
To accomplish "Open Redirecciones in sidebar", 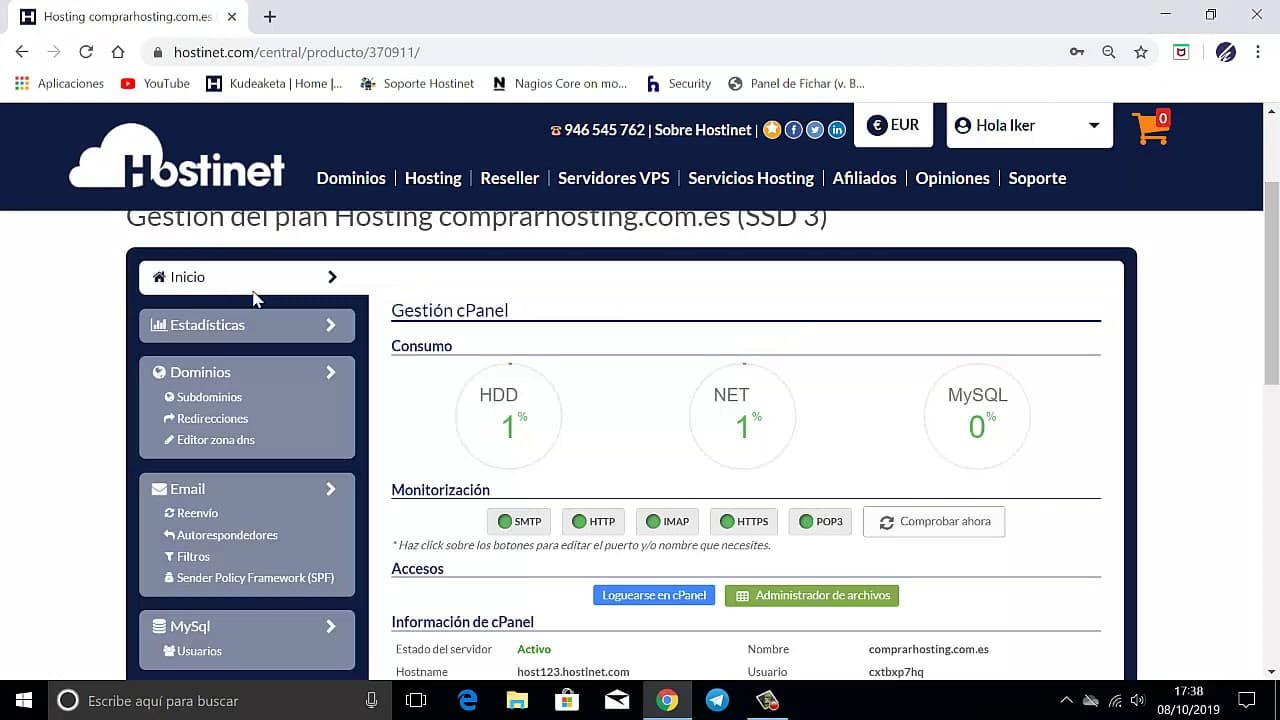I will [206, 418].
